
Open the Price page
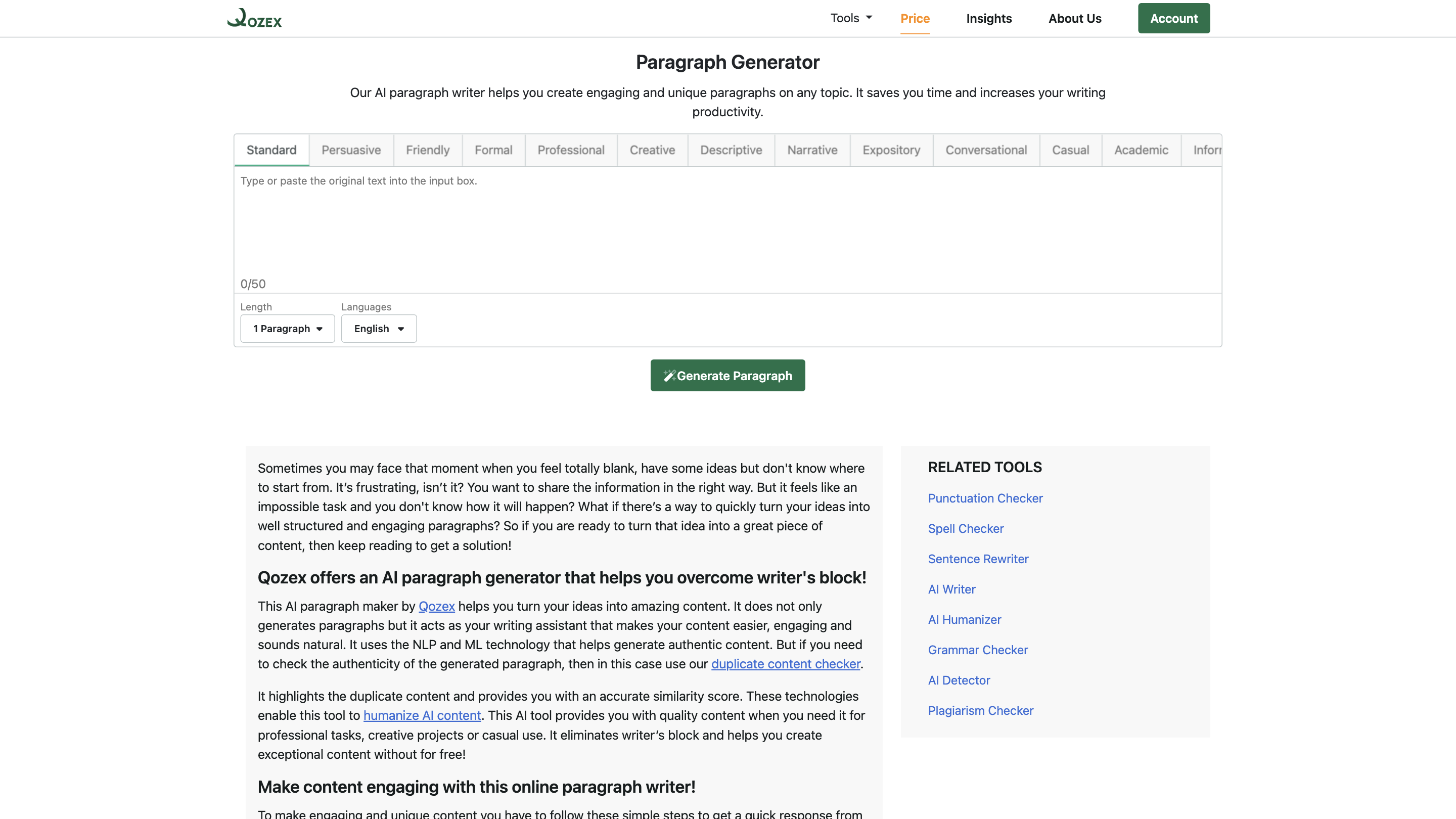click(915, 18)
